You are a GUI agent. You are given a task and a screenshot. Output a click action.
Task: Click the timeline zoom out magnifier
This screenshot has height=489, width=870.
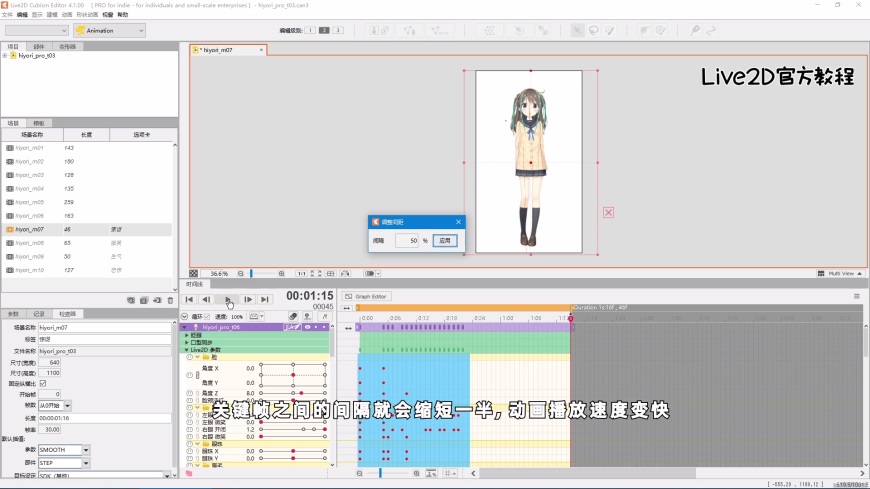[360, 473]
